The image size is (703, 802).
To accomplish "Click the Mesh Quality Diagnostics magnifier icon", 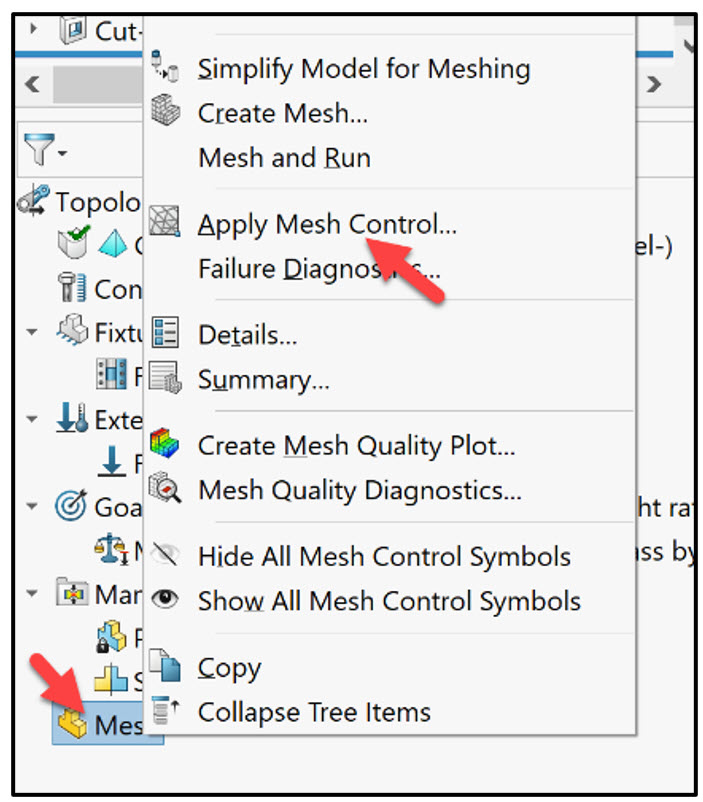I will 166,490.
